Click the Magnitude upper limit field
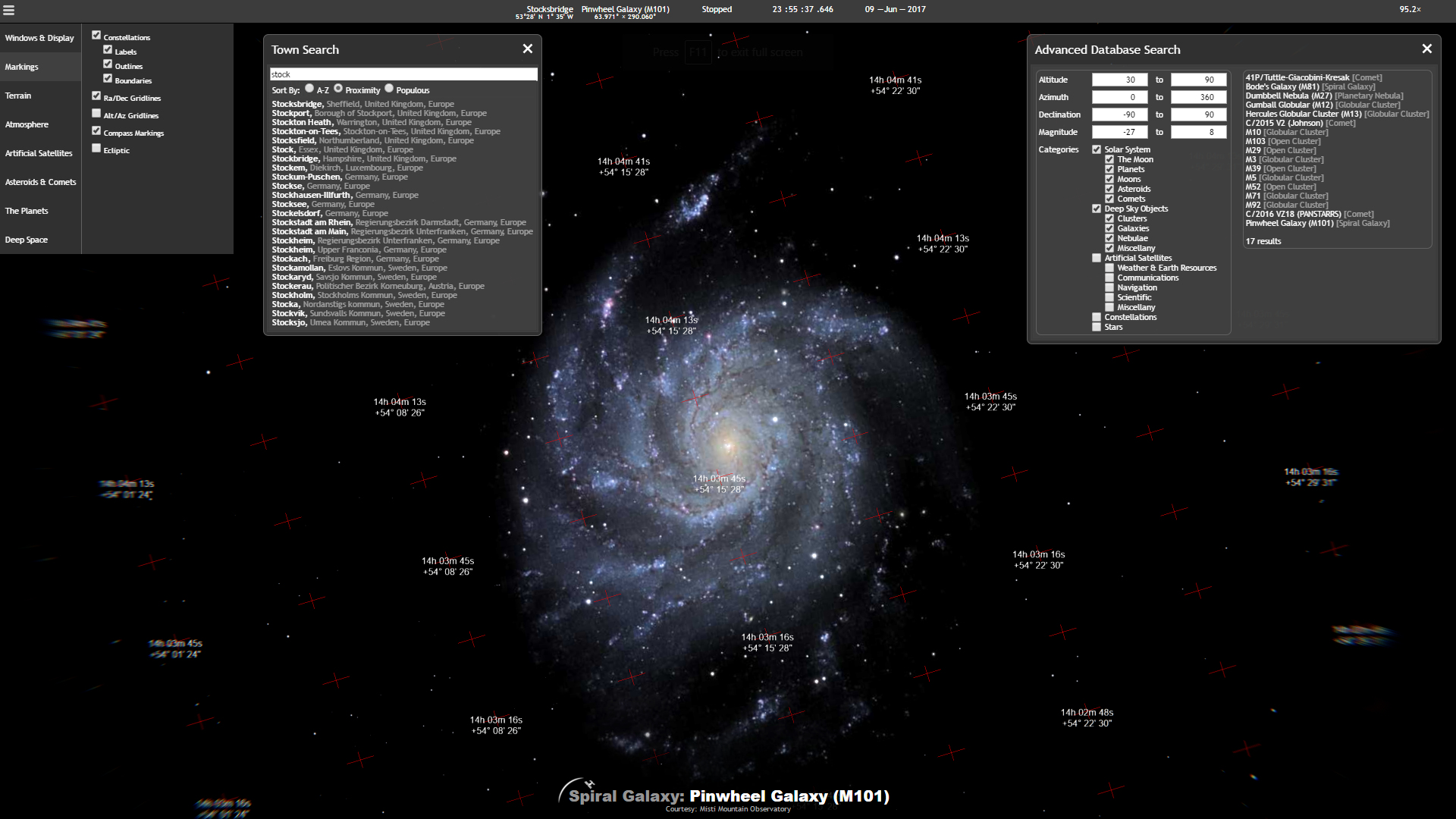 pos(1200,131)
